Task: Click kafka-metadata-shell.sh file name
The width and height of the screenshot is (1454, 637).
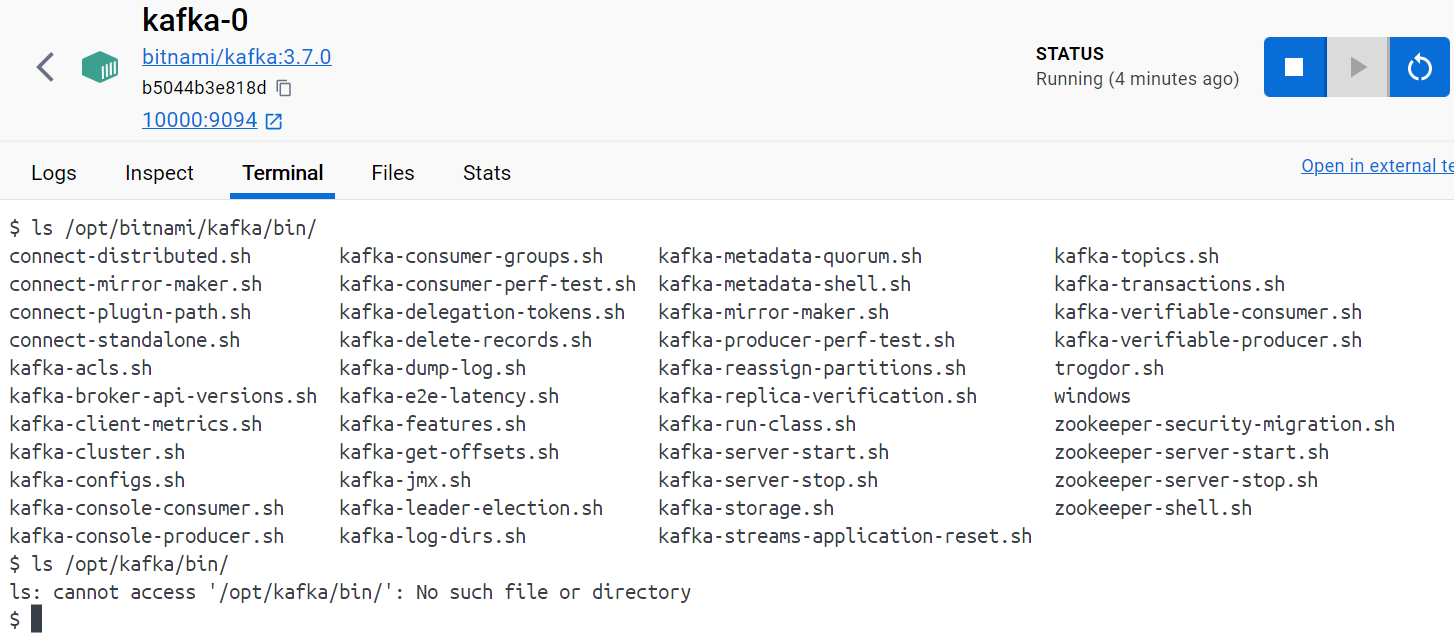Action: click(785, 284)
